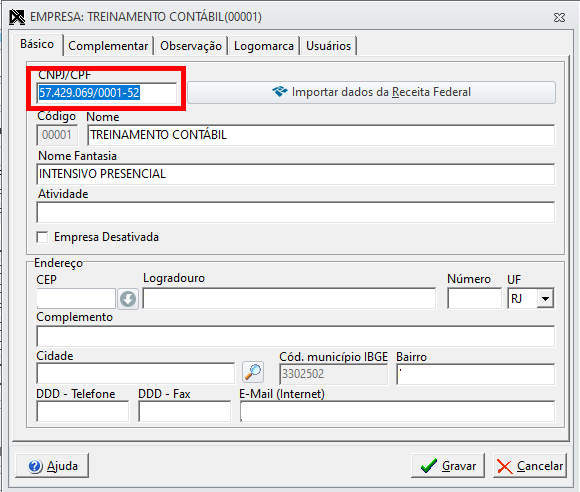Click the E-Mail (Internet) field
Image resolution: width=580 pixels, height=492 pixels.
[x=397, y=411]
